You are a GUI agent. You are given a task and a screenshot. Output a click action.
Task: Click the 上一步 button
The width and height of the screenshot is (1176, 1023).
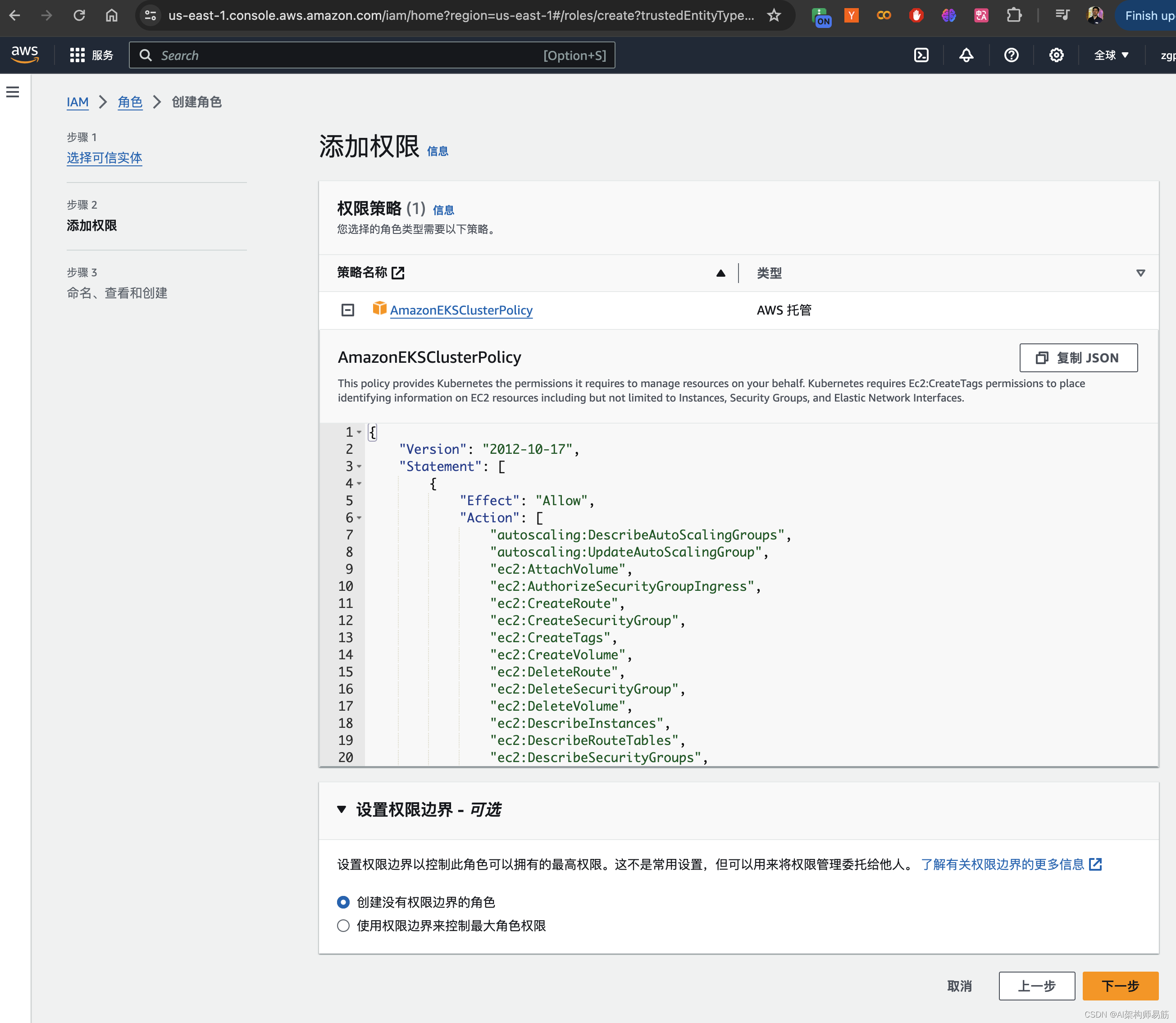(1037, 986)
